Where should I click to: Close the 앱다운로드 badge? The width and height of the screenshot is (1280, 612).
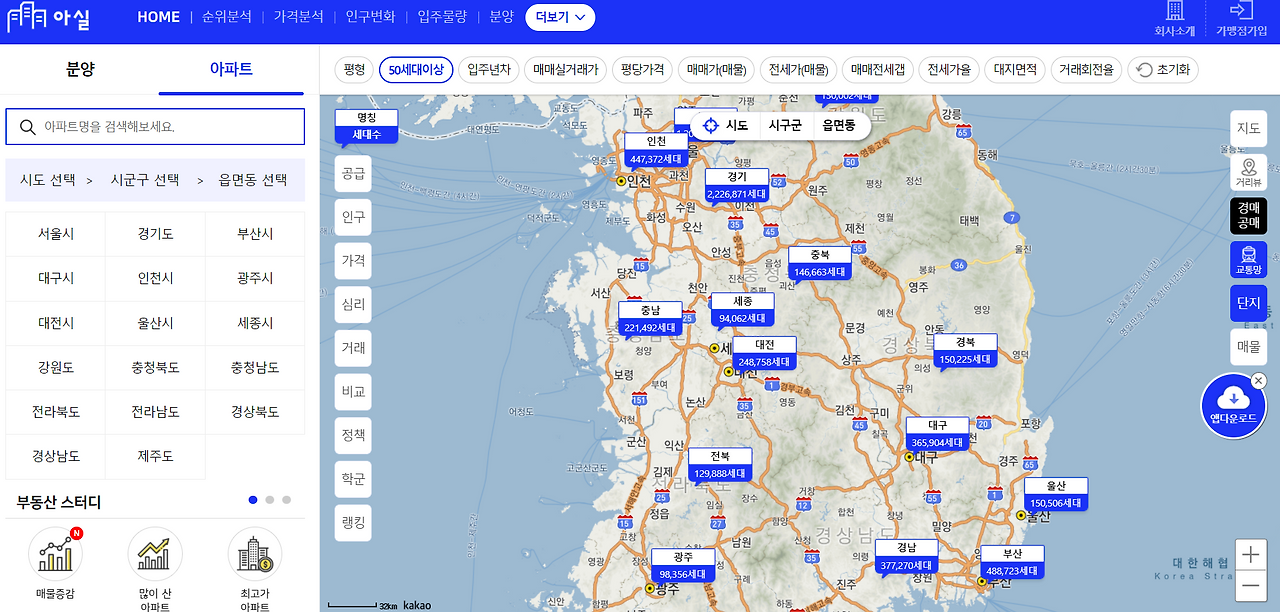click(x=1259, y=380)
